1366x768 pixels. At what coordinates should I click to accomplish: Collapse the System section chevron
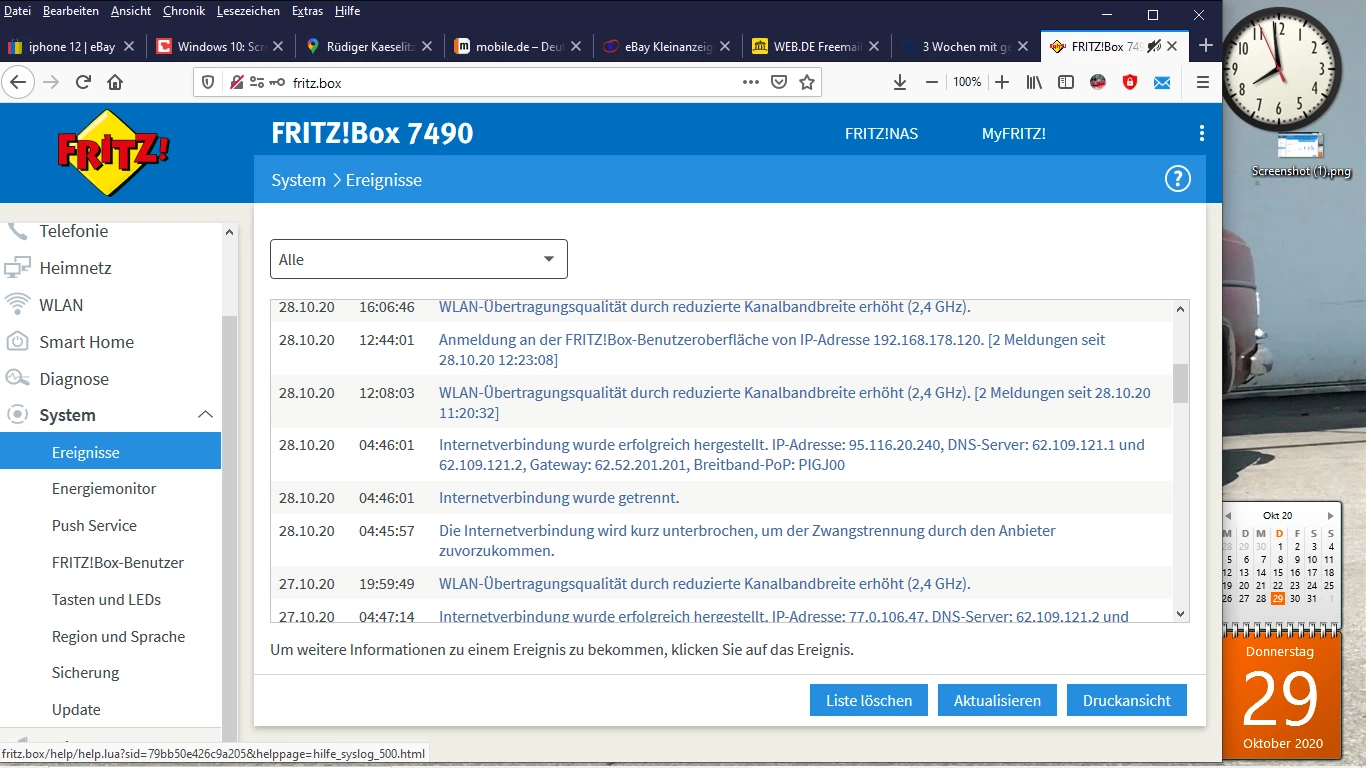(x=205, y=415)
